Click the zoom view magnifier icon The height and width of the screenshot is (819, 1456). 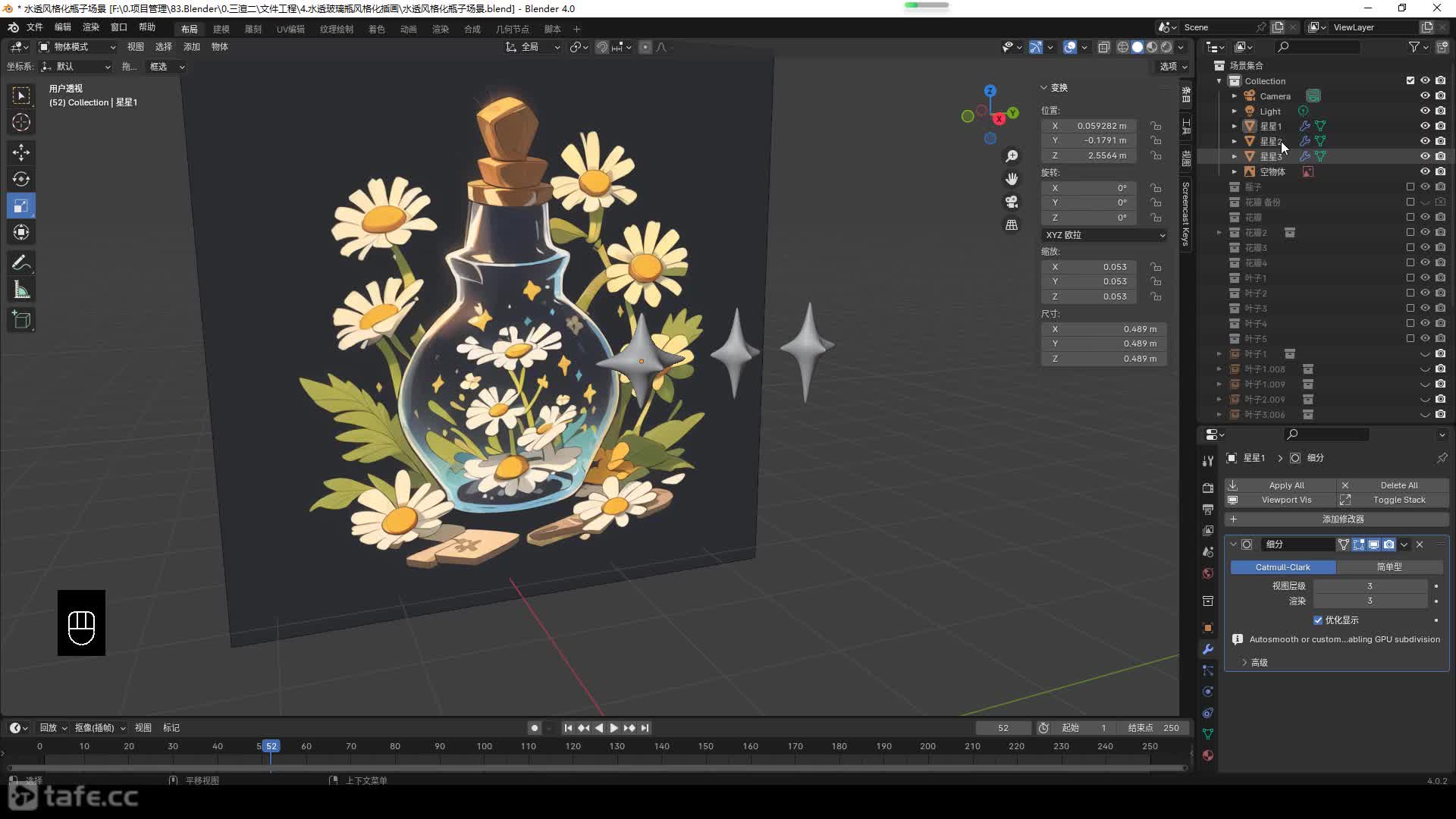point(1012,156)
